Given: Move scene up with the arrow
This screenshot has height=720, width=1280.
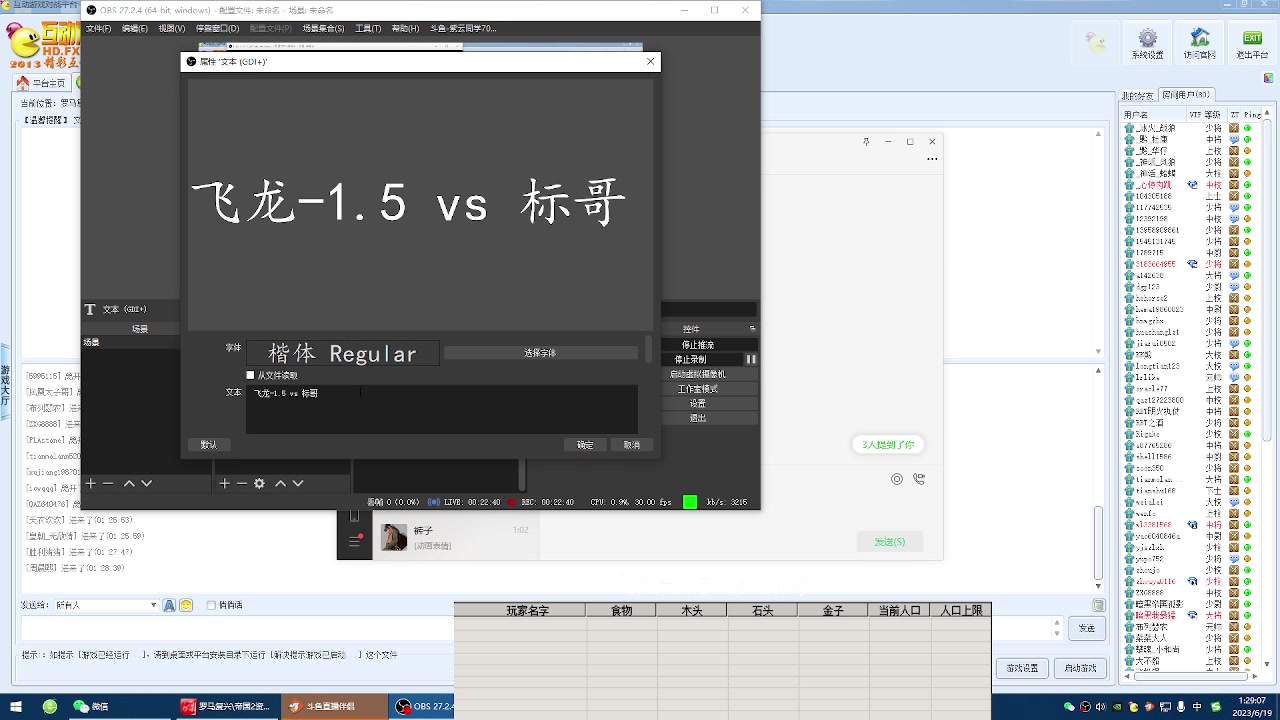Looking at the screenshot, I should click(x=129, y=483).
